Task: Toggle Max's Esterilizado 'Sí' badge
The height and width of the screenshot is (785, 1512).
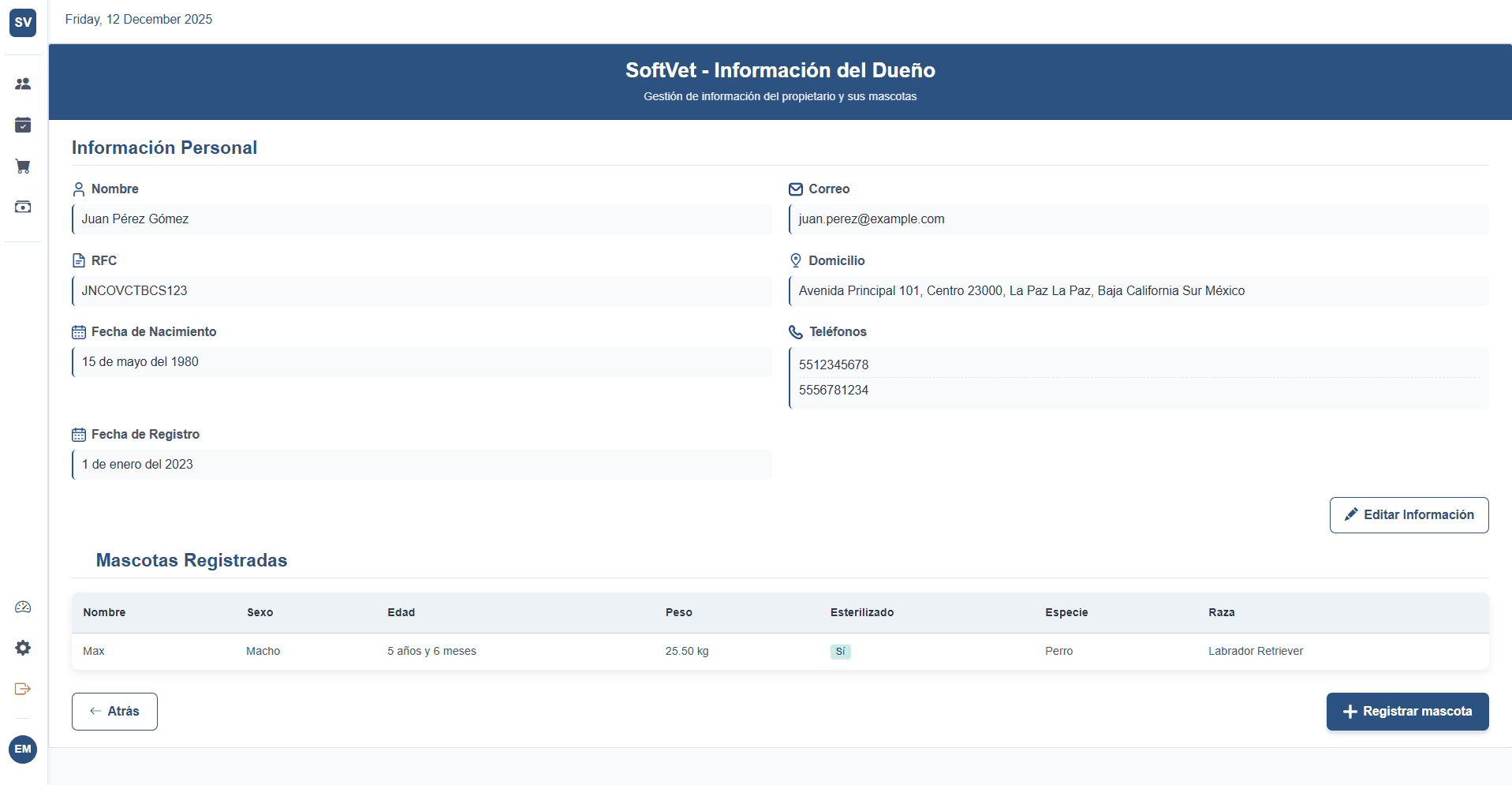Action: pos(840,652)
